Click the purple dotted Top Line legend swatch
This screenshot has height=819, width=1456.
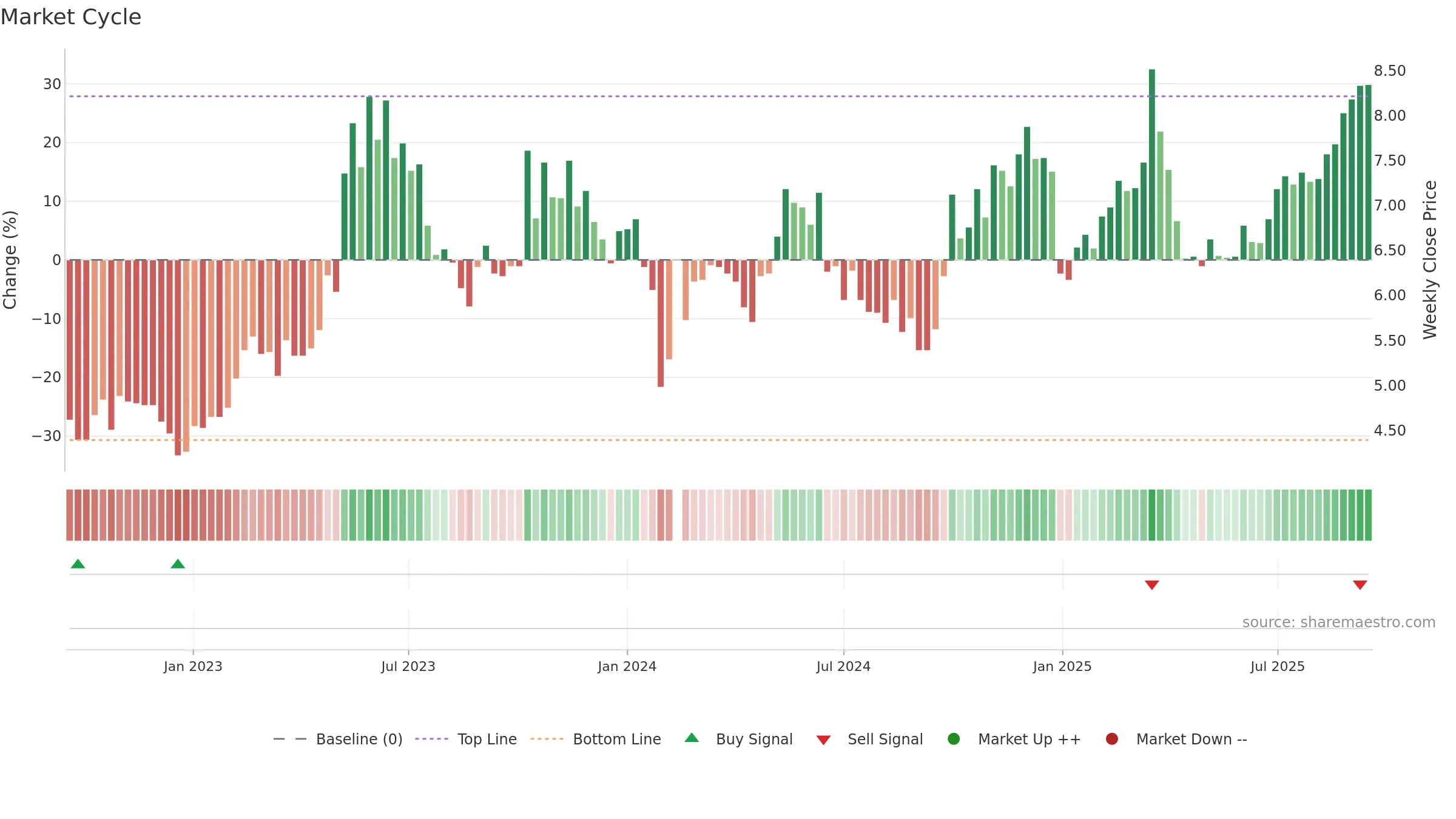coord(431,739)
